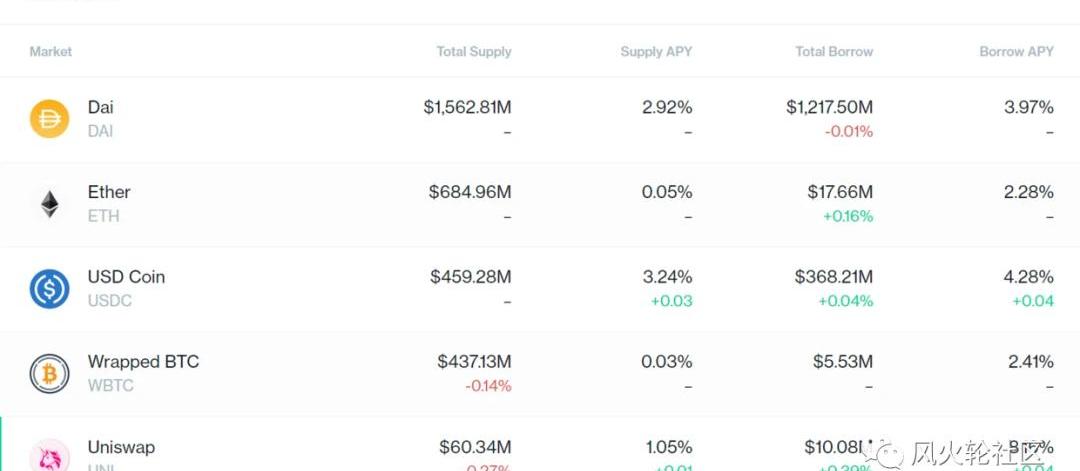Open the Dai market name
Image resolution: width=1080 pixels, height=471 pixels.
[x=101, y=107]
